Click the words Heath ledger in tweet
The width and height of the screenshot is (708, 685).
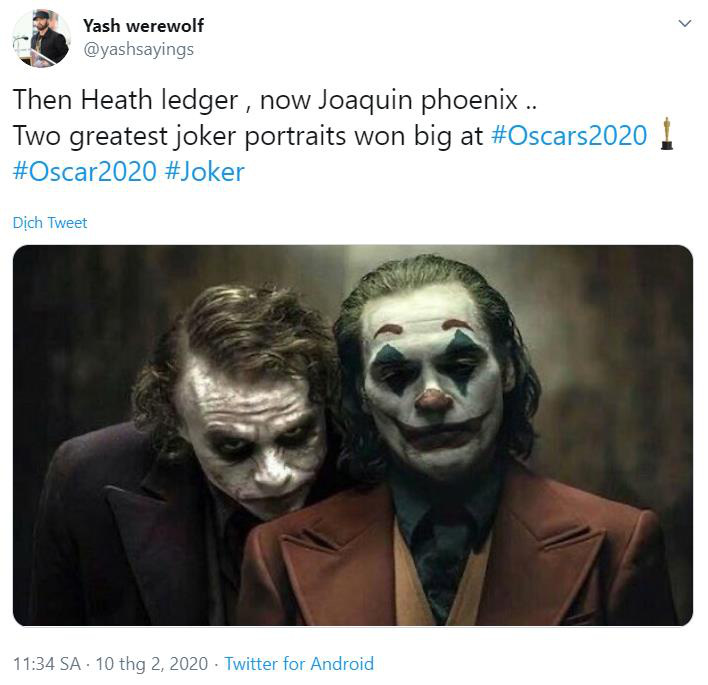[x=159, y=100]
